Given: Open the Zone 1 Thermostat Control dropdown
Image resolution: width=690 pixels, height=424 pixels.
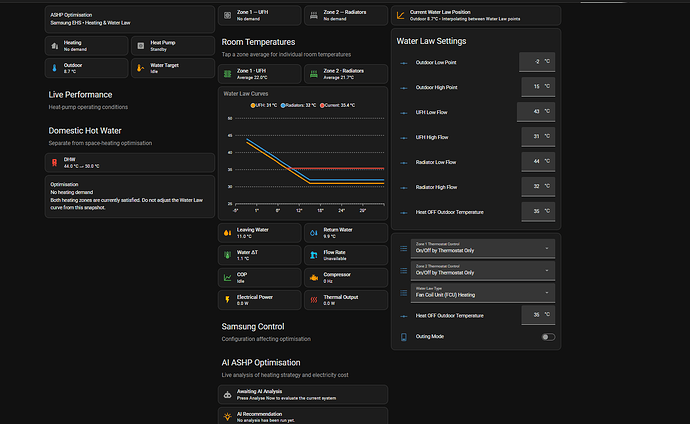Looking at the screenshot, I should [483, 249].
